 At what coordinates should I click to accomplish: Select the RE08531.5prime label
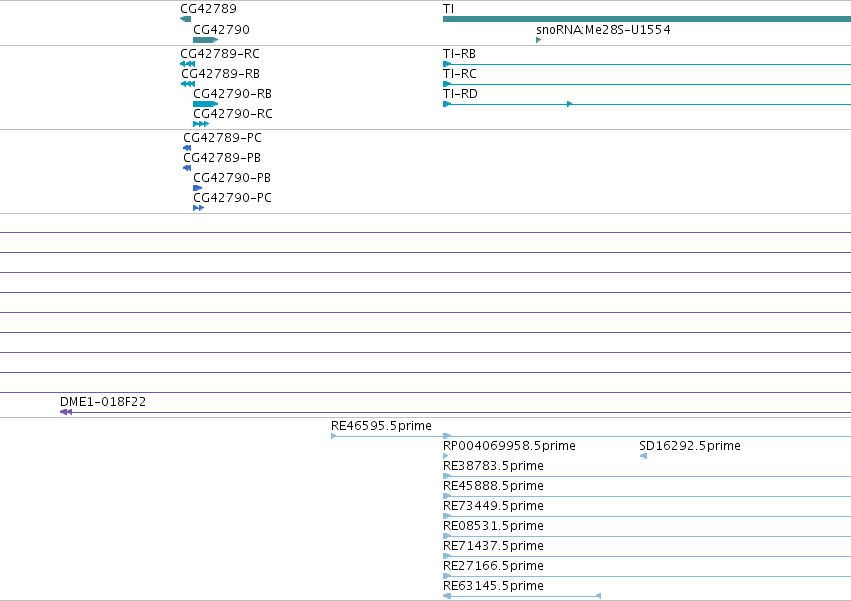coord(493,527)
